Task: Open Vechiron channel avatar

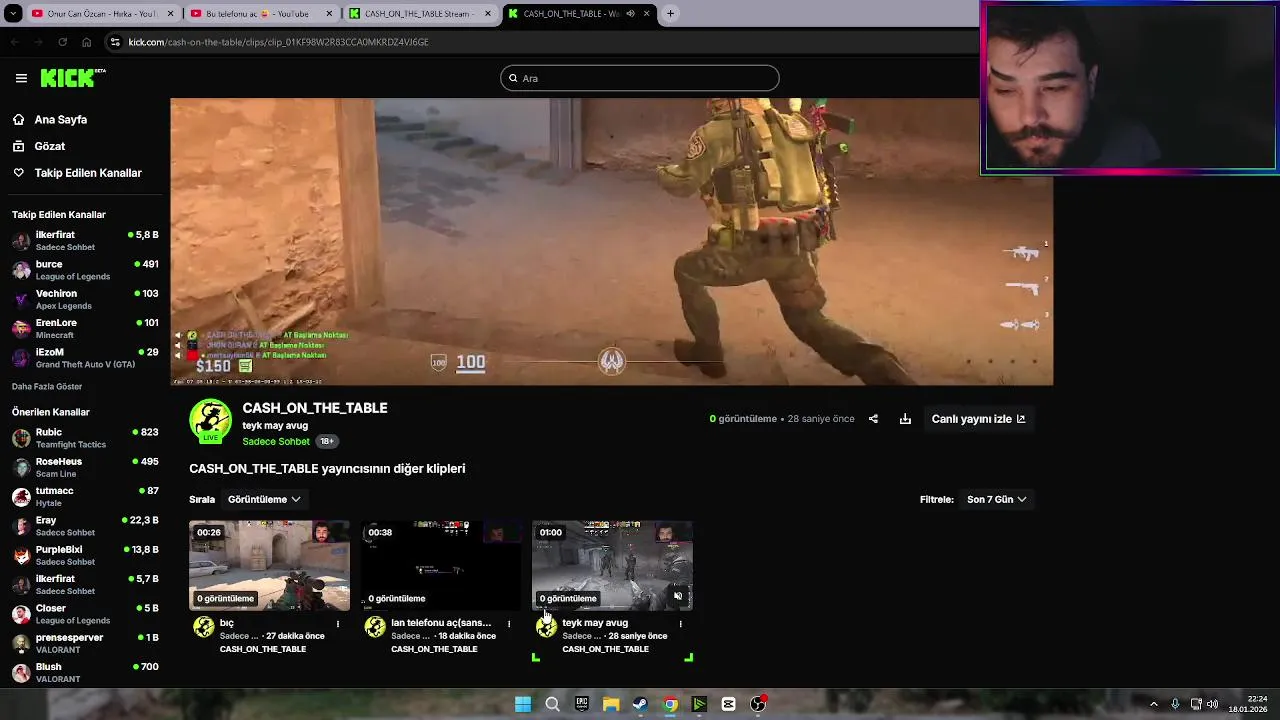Action: coord(21,299)
